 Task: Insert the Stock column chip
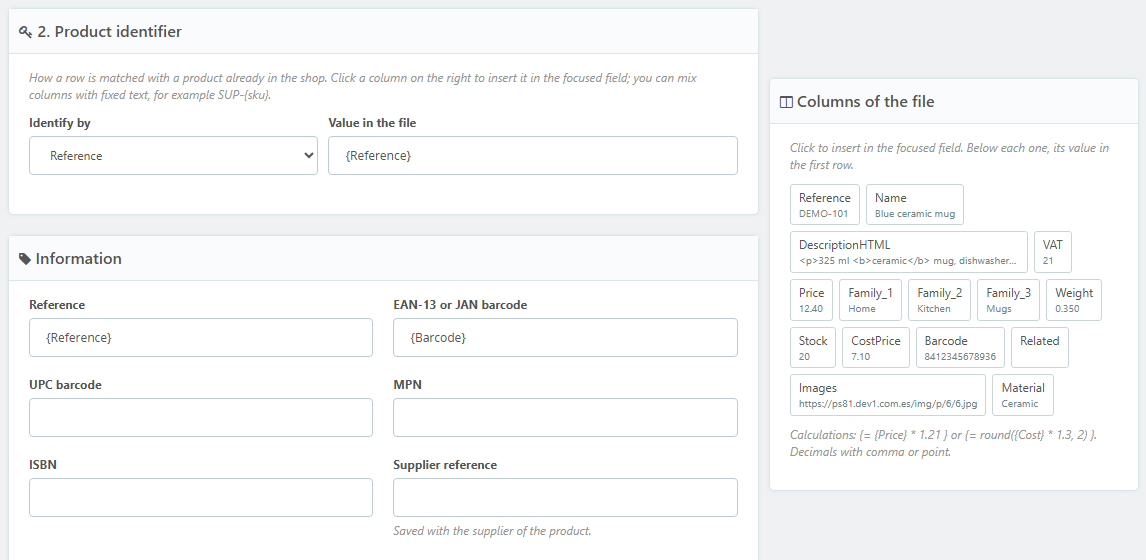813,347
